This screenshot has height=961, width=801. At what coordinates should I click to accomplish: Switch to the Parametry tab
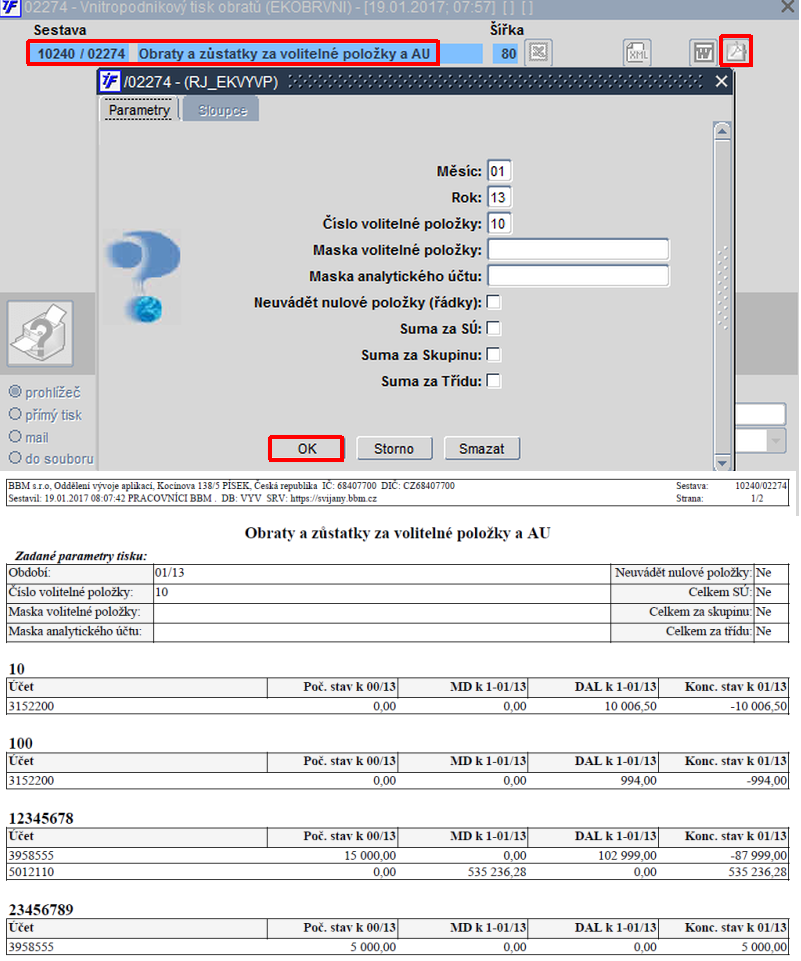click(x=139, y=110)
